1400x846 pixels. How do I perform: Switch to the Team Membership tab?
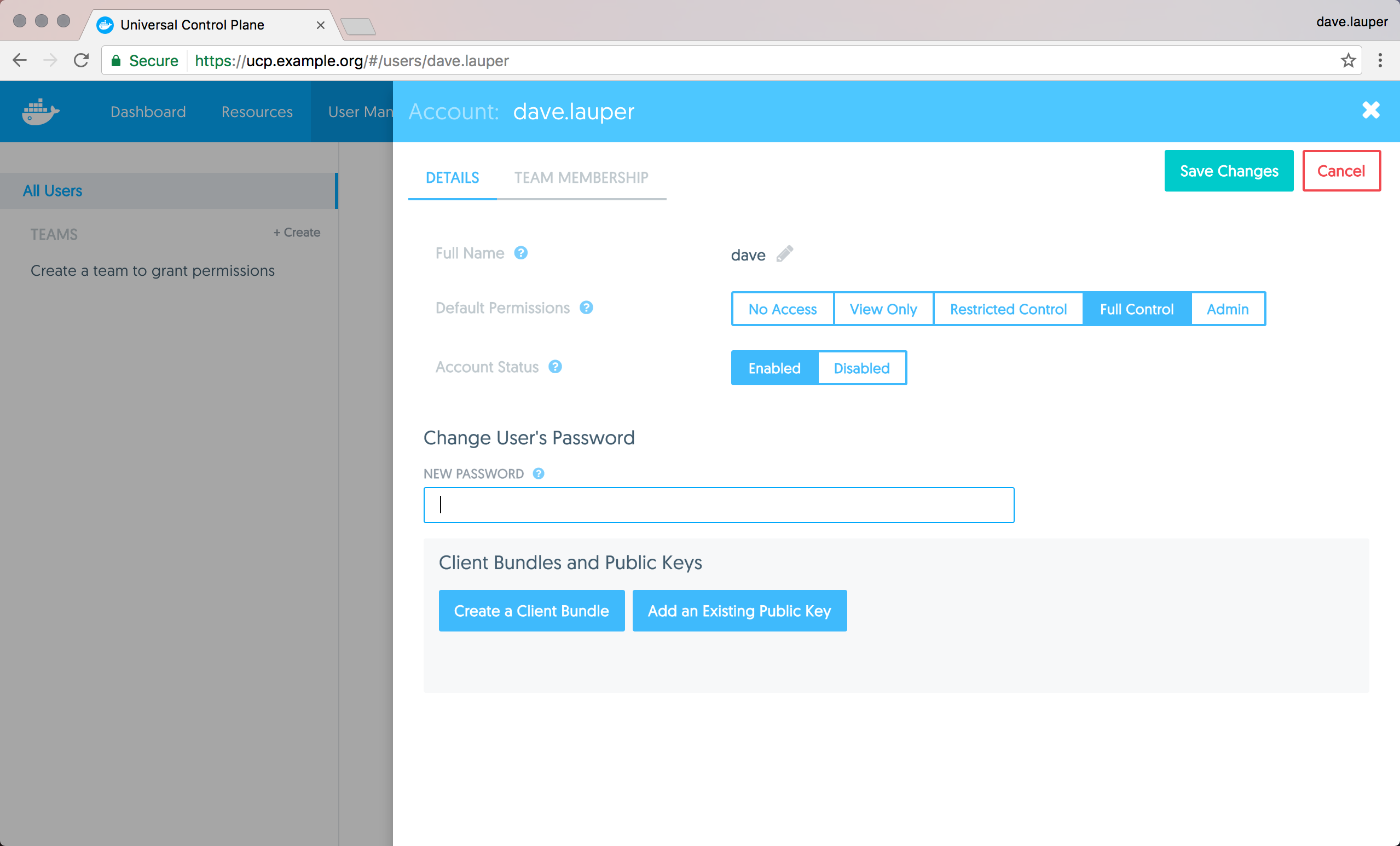click(x=581, y=177)
